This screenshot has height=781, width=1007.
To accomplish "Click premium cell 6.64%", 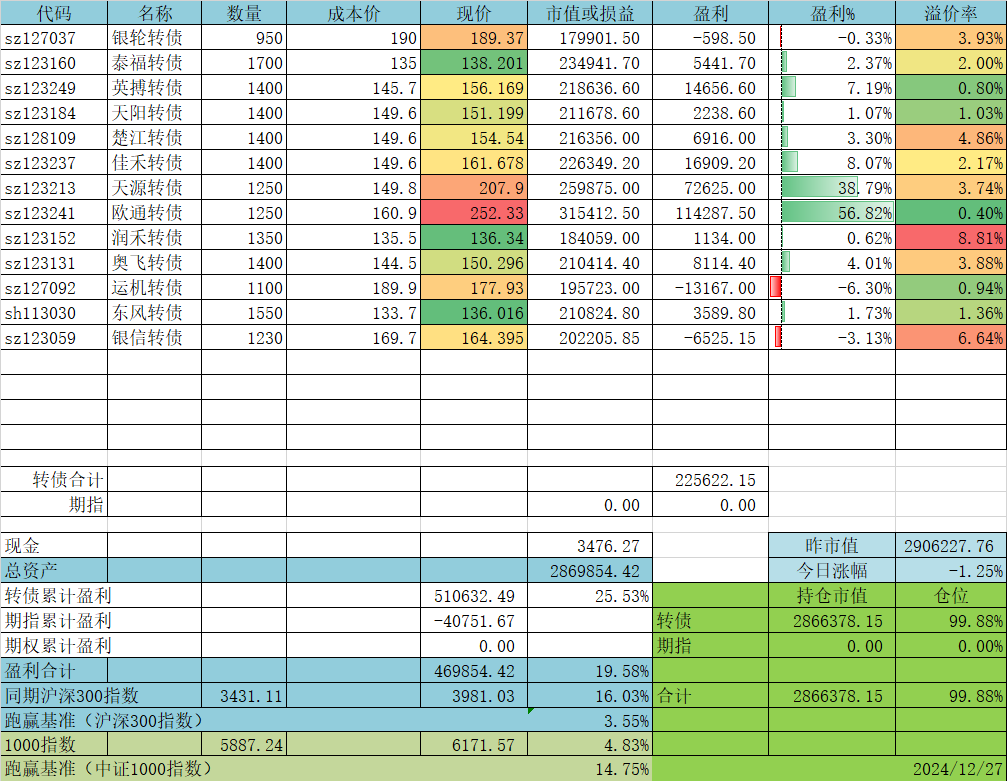I will (x=951, y=338).
